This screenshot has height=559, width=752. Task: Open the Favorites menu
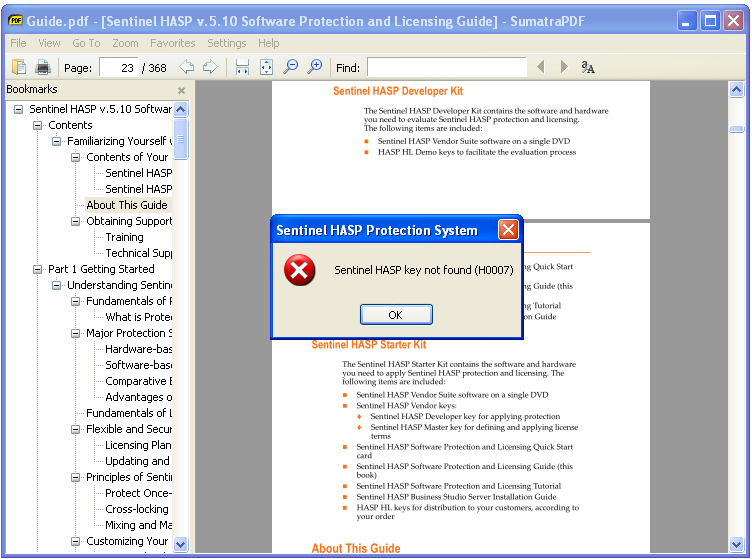[173, 43]
